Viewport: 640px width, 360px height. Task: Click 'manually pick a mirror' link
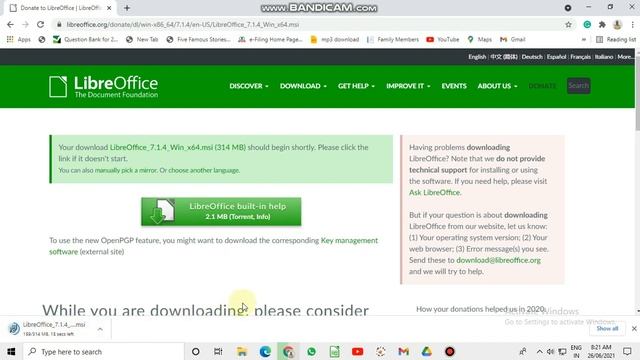pyautogui.click(x=126, y=170)
